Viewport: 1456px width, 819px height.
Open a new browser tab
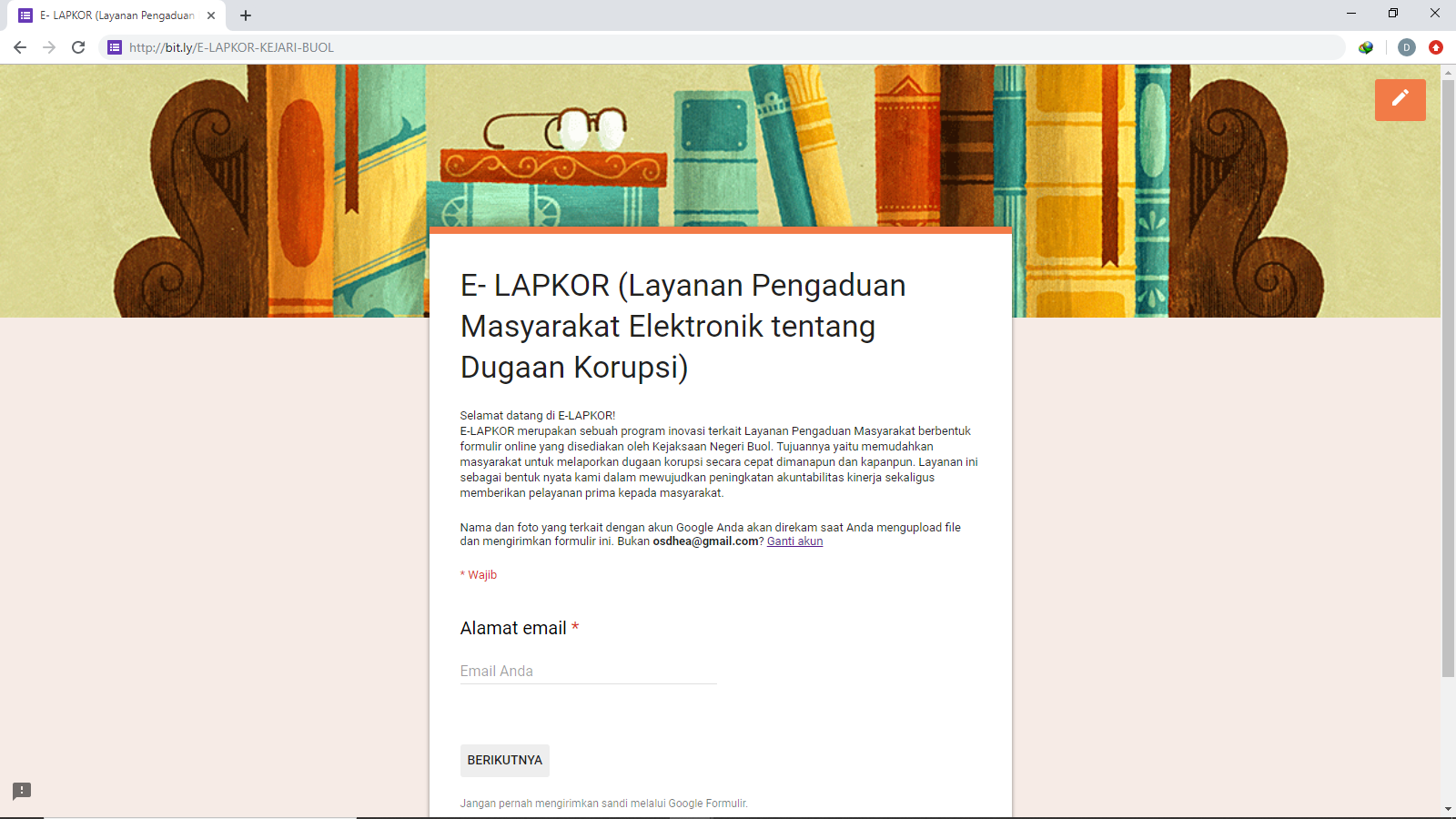(246, 15)
